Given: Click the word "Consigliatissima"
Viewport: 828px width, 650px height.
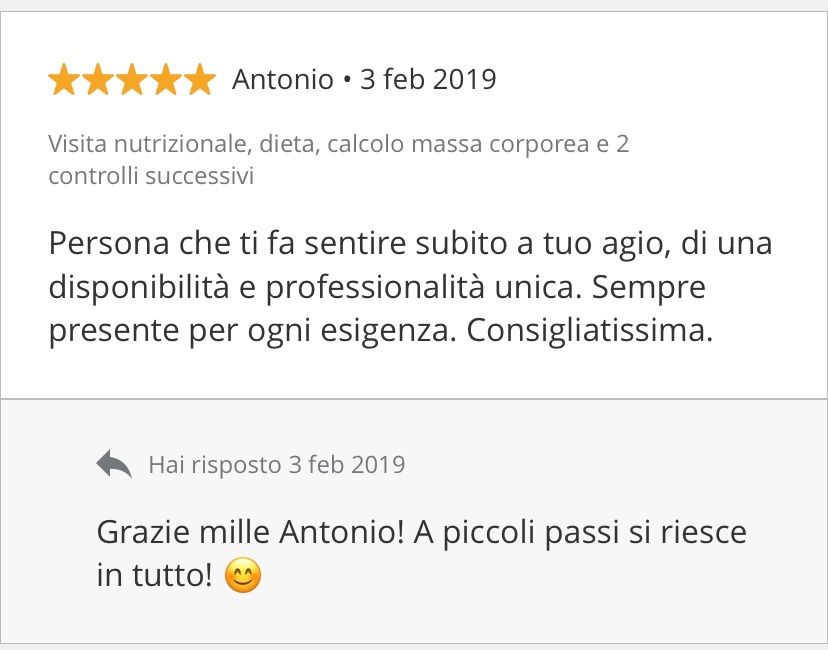Looking at the screenshot, I should click(590, 332).
